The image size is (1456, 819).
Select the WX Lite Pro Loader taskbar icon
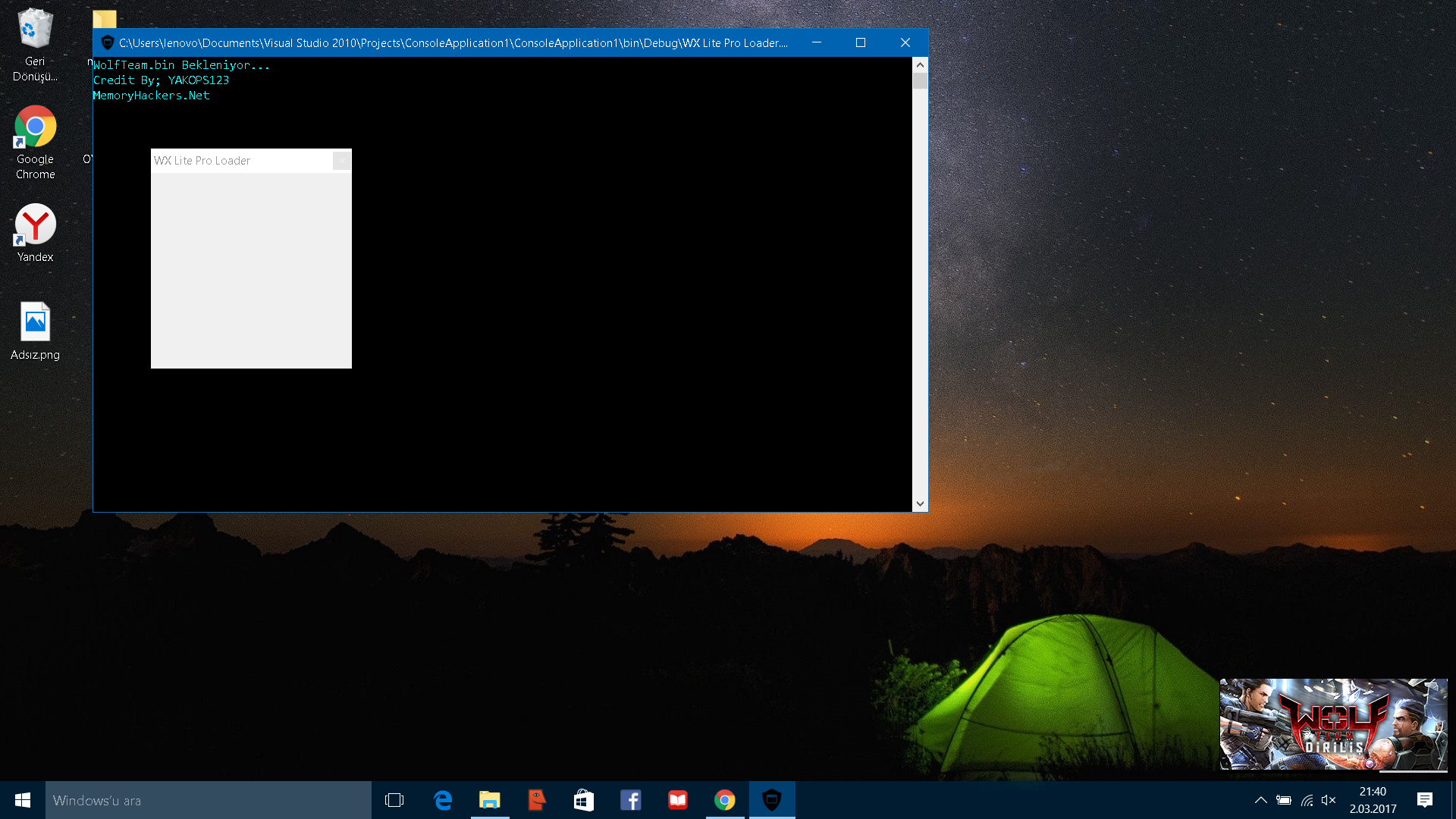(x=772, y=800)
